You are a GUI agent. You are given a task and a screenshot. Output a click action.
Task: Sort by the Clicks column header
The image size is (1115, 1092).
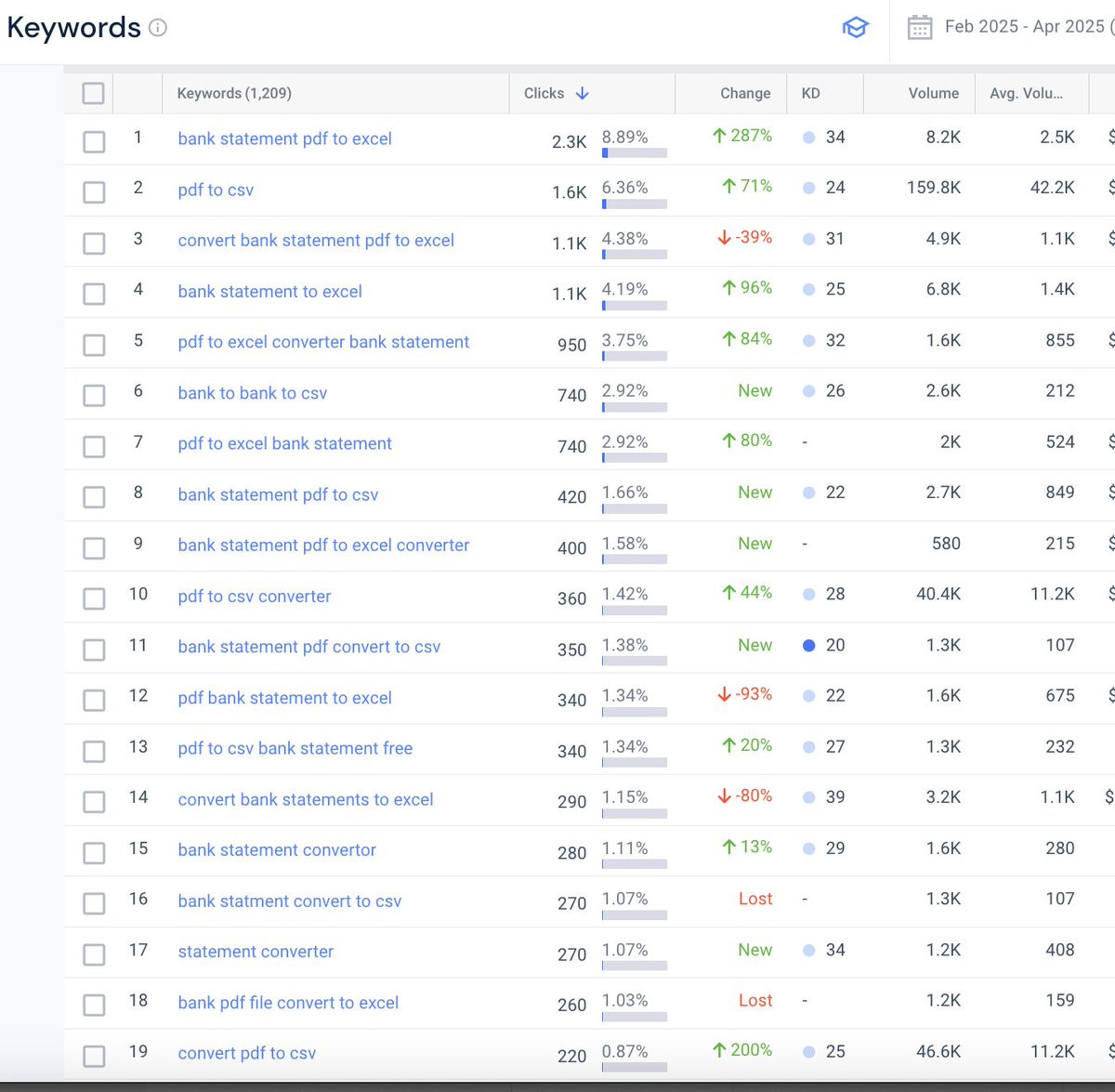(544, 93)
